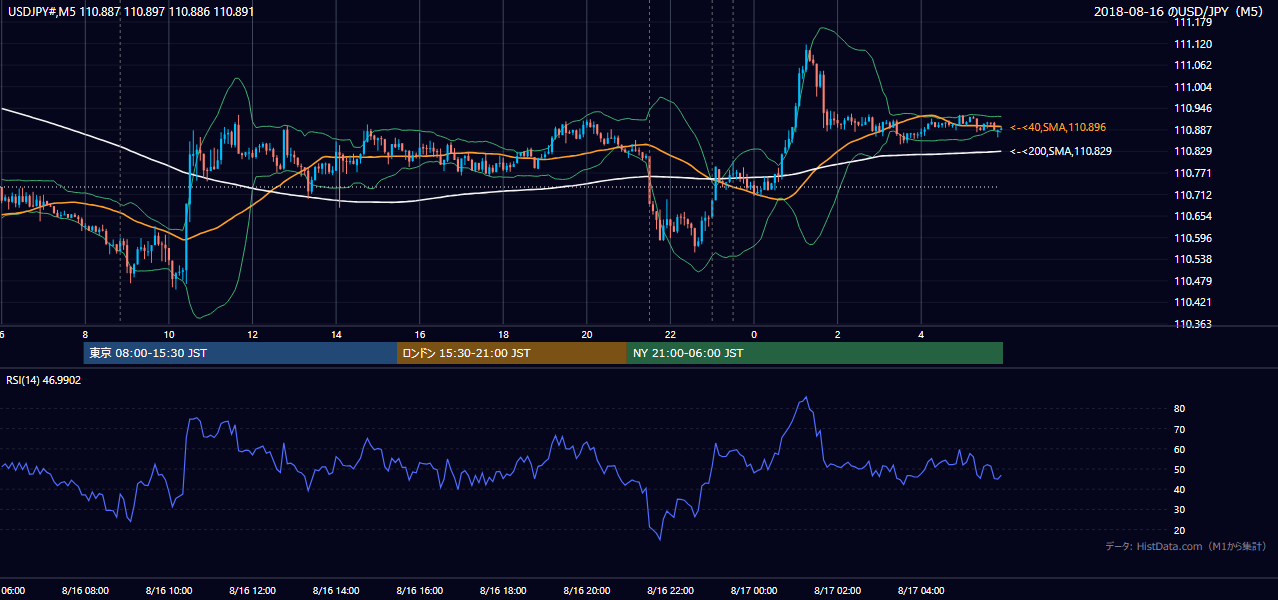Click the 110.596 price axis label
Viewport: 1278px width, 600px height.
click(1192, 238)
